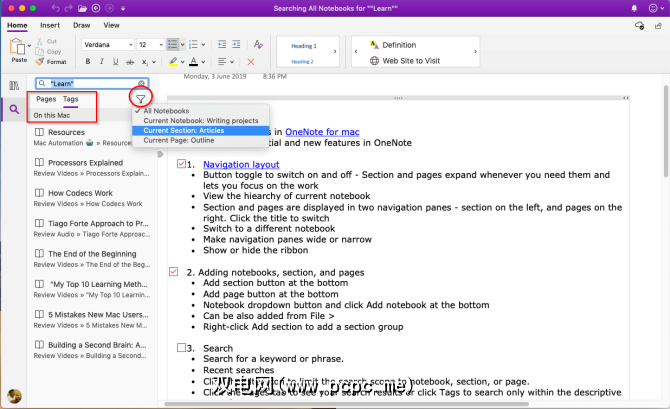
Task: Click the Paste clipboard icon
Action: [16, 48]
